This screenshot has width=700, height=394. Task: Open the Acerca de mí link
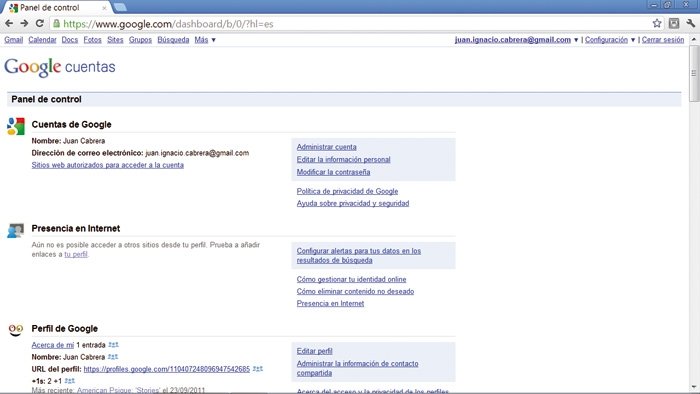pos(53,345)
